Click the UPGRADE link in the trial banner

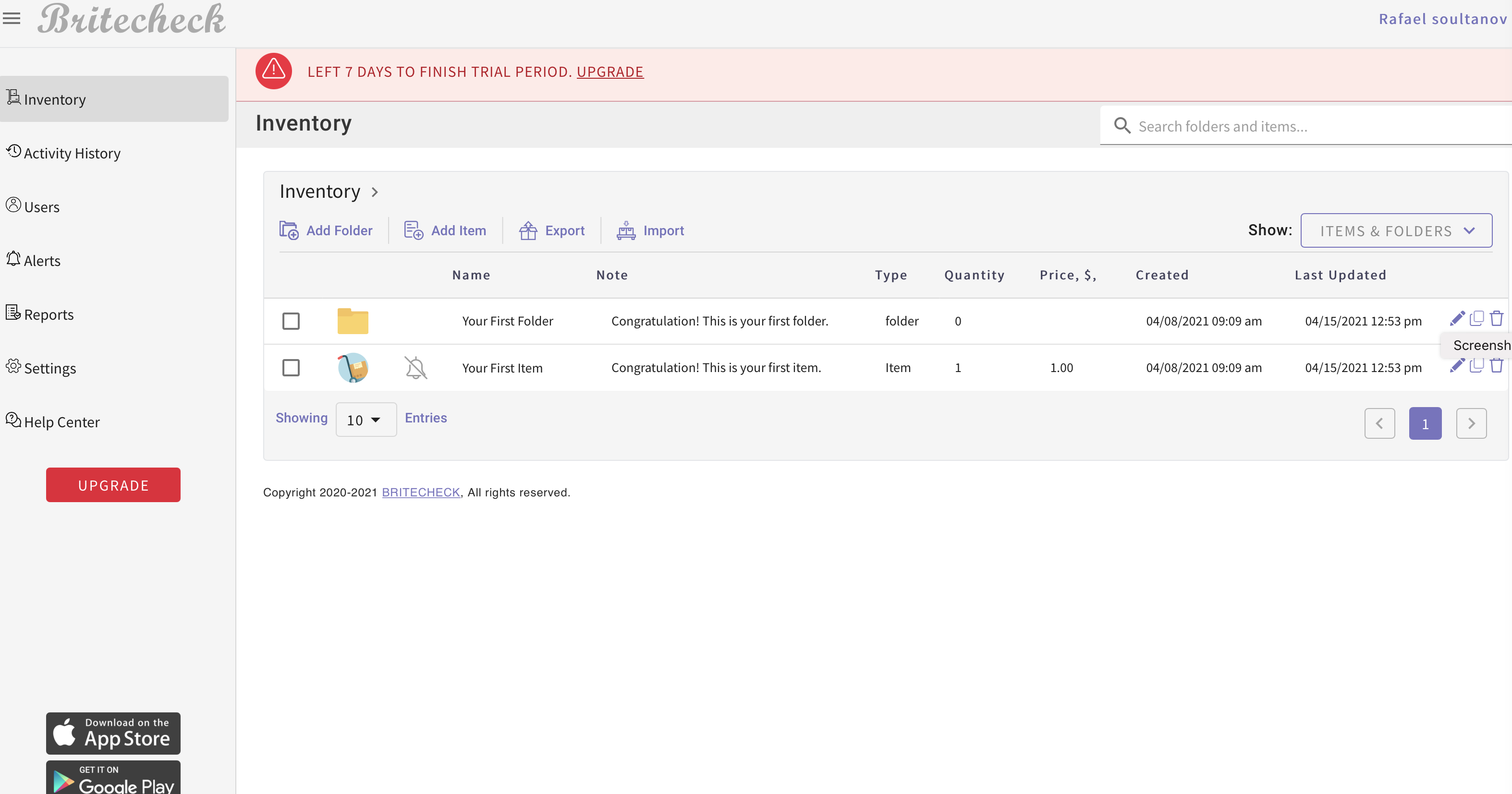pyautogui.click(x=610, y=72)
